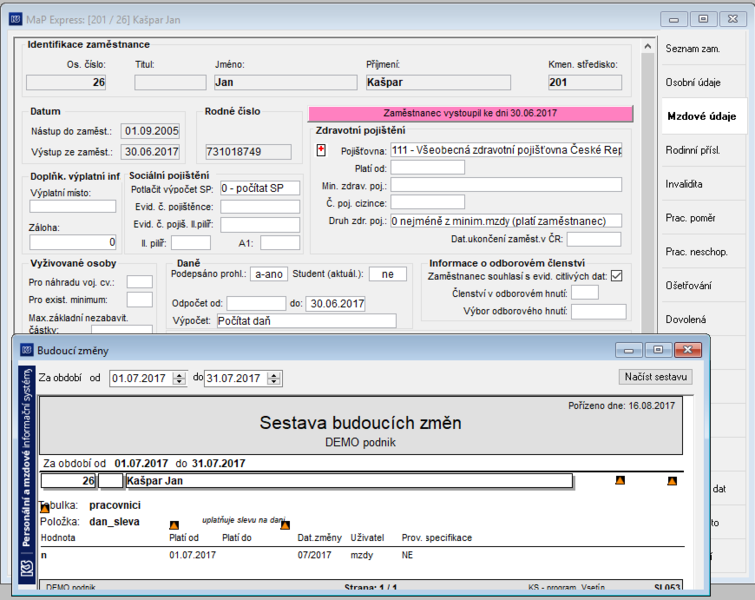Click the stepper arrows on the 'do' date field
The image size is (755, 600).
pyautogui.click(x=274, y=378)
